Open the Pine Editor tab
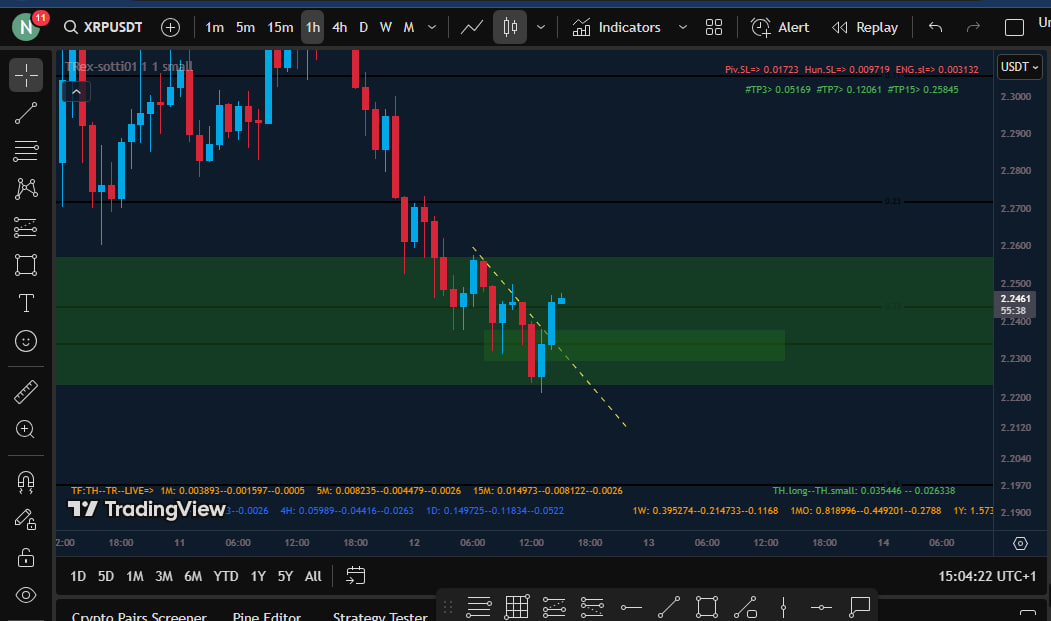 coord(266,616)
